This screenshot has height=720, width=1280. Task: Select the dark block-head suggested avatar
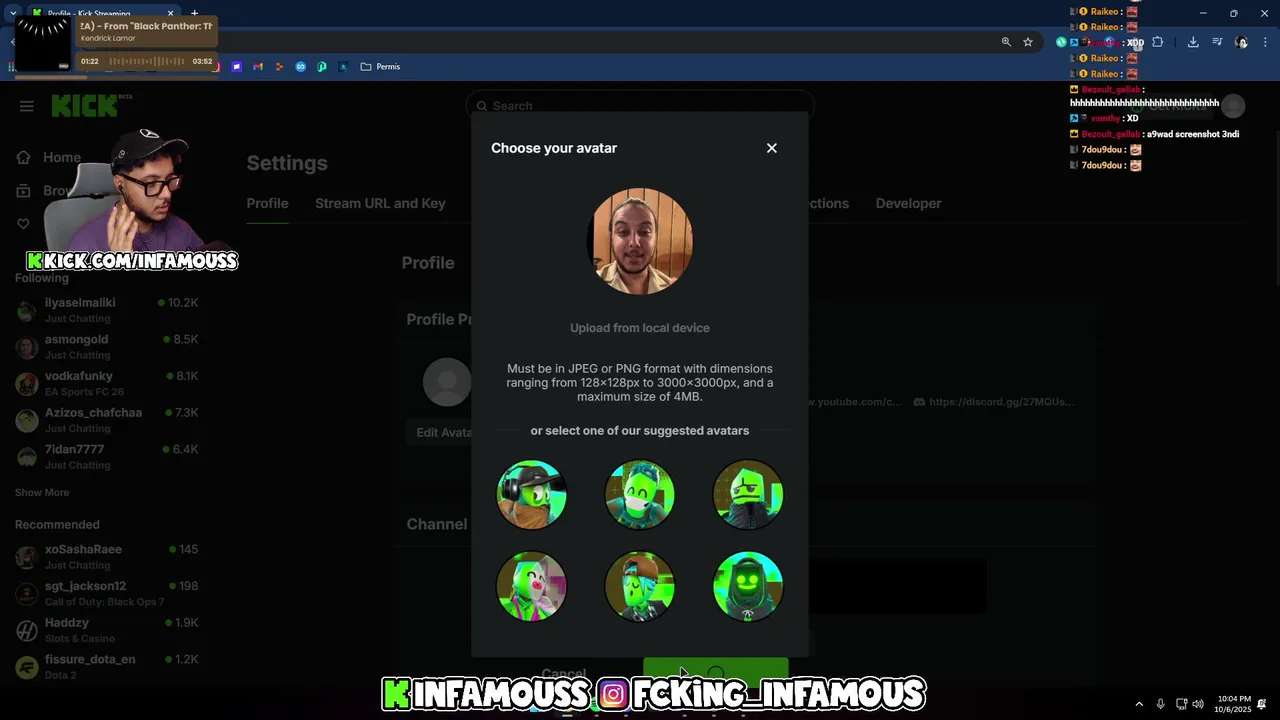point(748,494)
